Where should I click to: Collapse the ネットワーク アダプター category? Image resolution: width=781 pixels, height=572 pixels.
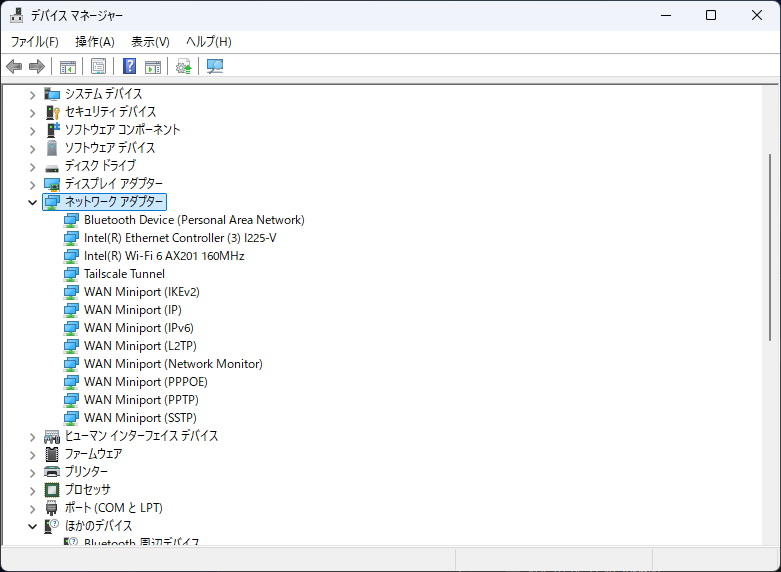coord(32,202)
